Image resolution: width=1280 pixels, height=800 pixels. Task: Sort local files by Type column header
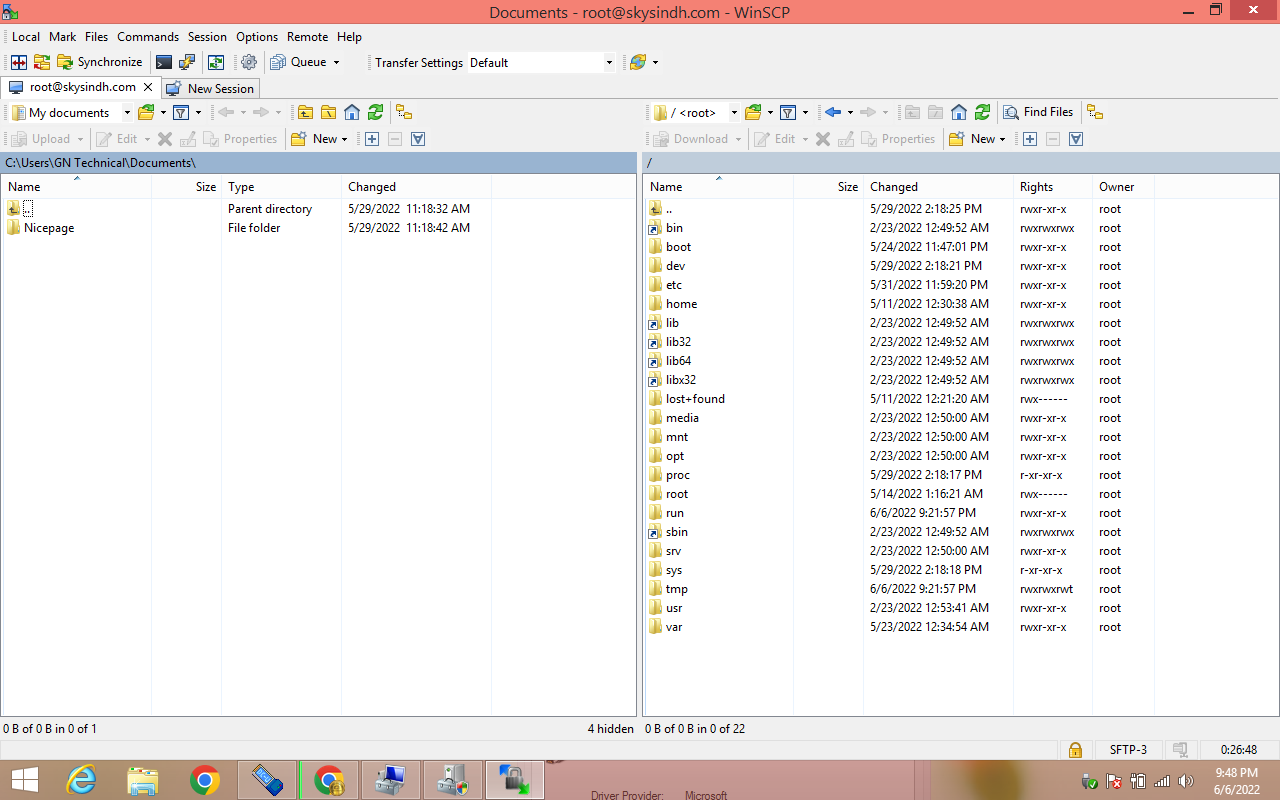click(281, 187)
